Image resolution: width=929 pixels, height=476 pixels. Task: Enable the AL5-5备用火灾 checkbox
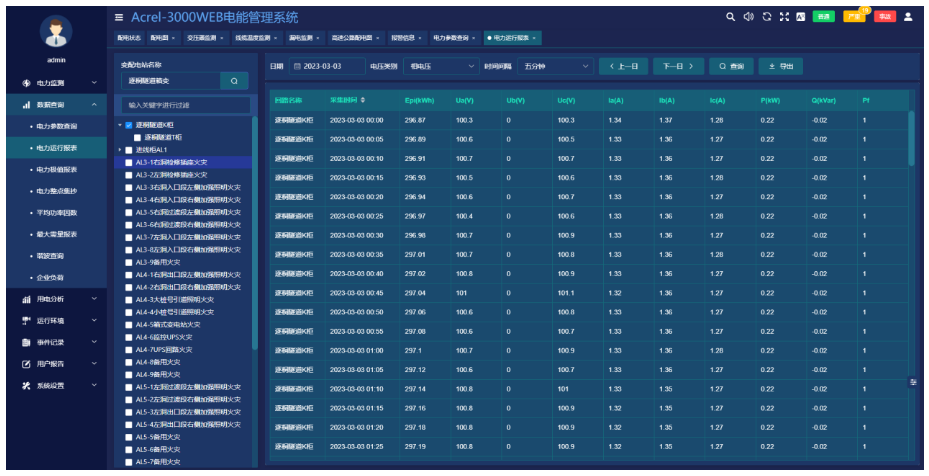point(129,437)
